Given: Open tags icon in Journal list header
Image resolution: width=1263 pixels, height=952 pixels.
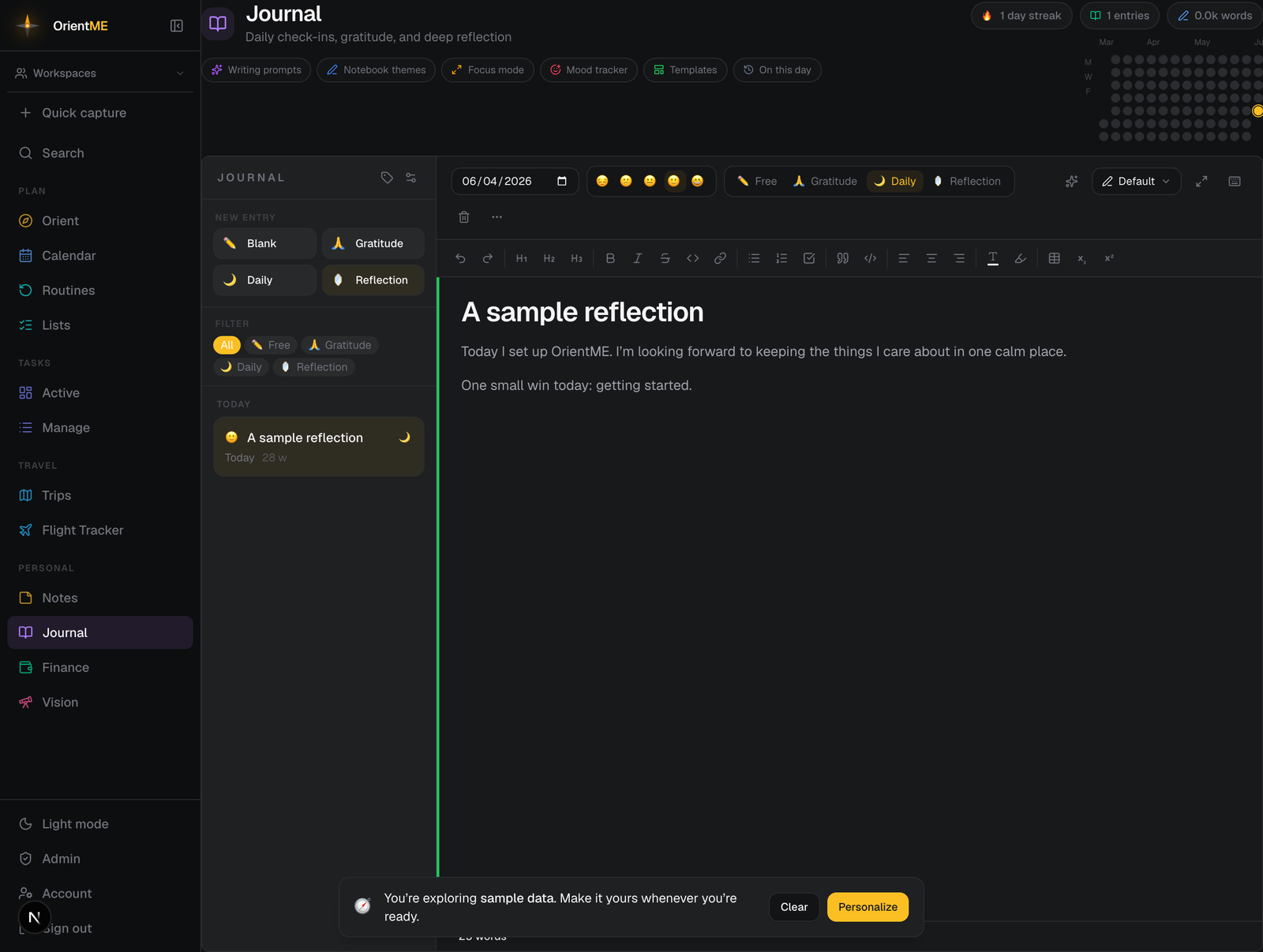Looking at the screenshot, I should coord(387,178).
